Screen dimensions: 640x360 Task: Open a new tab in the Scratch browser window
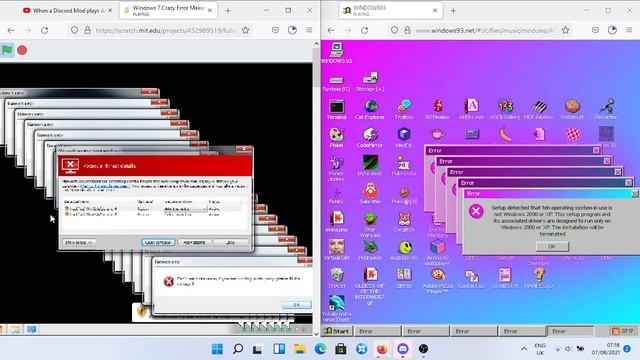(228, 11)
